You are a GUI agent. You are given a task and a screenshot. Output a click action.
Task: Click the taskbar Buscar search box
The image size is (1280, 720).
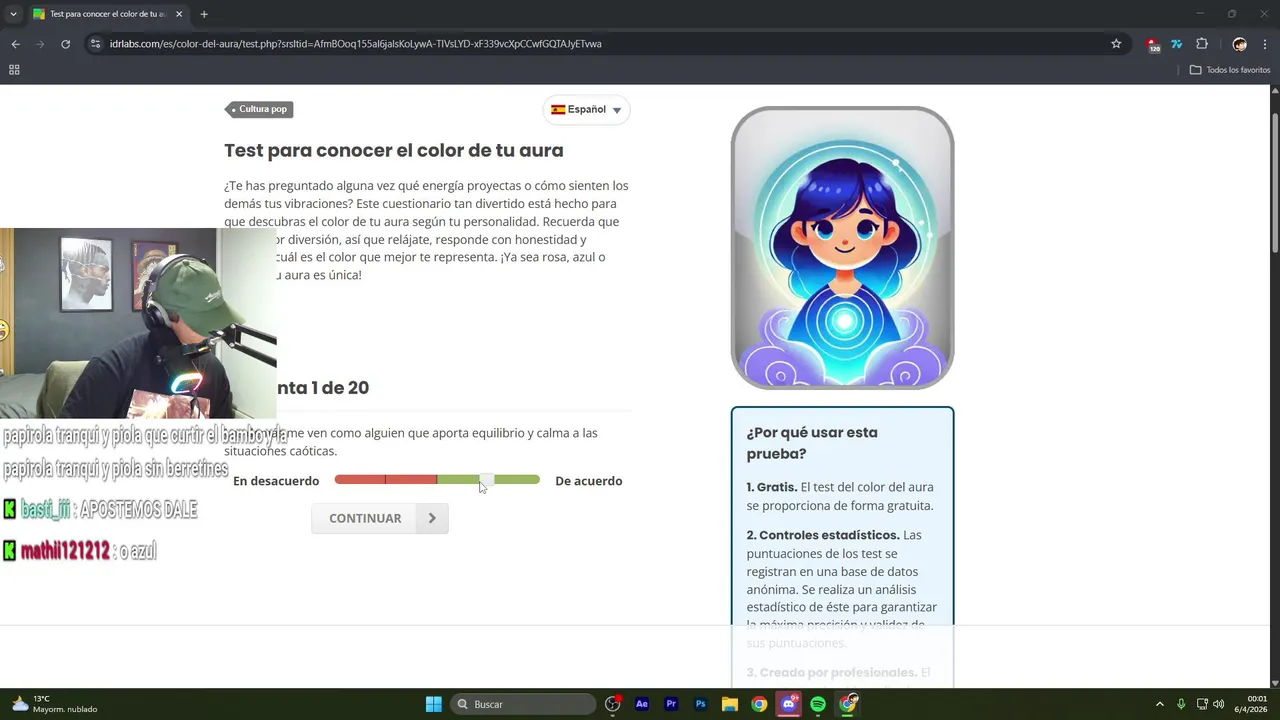[x=524, y=704]
